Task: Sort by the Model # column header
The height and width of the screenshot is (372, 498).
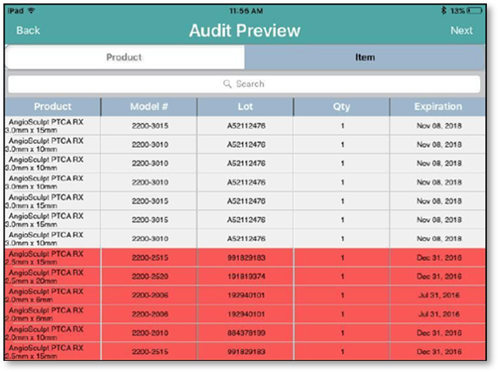Action: 149,107
